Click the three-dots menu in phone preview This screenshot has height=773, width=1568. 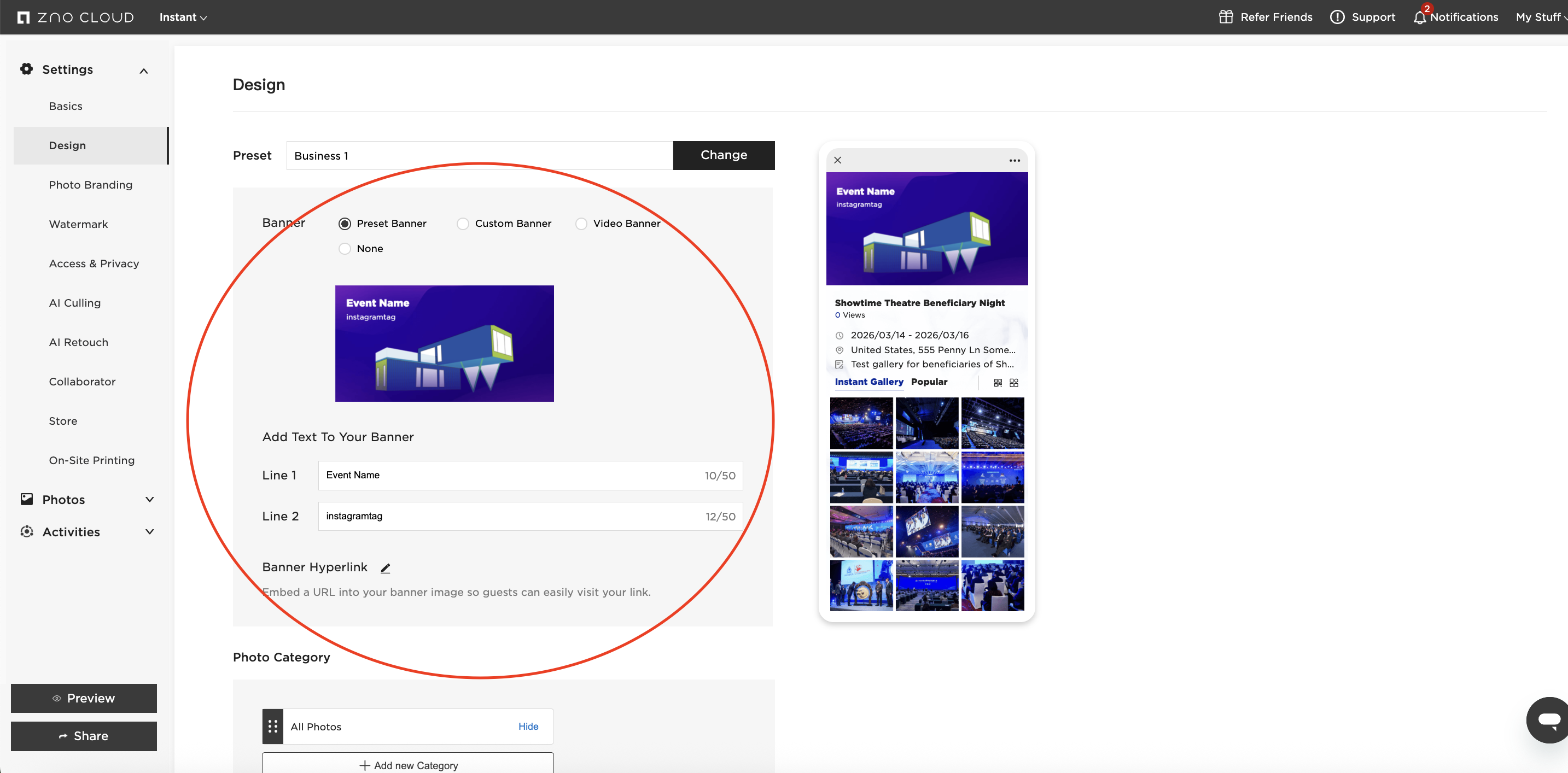(1014, 161)
